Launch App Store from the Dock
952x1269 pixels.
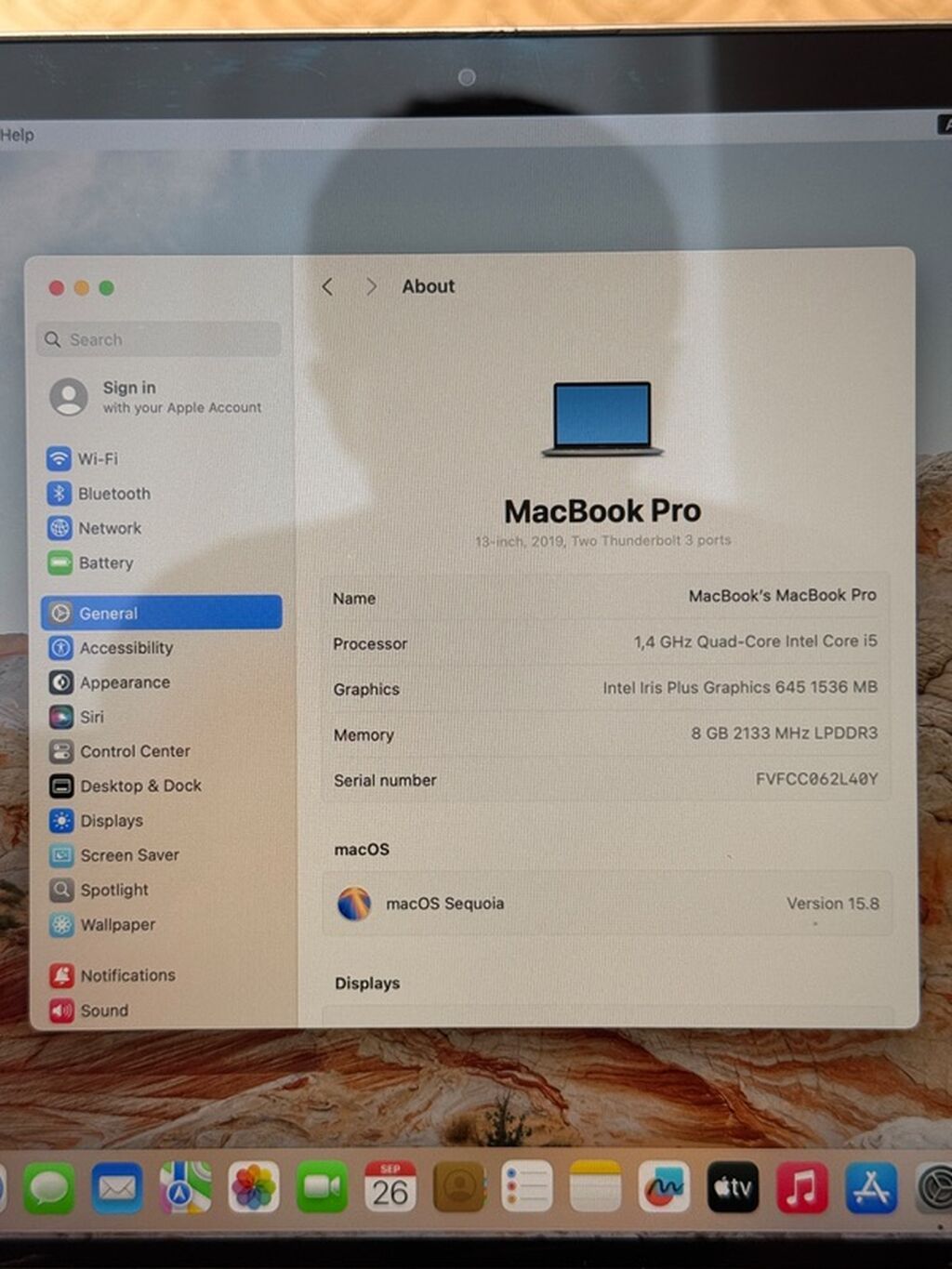coord(871,1187)
